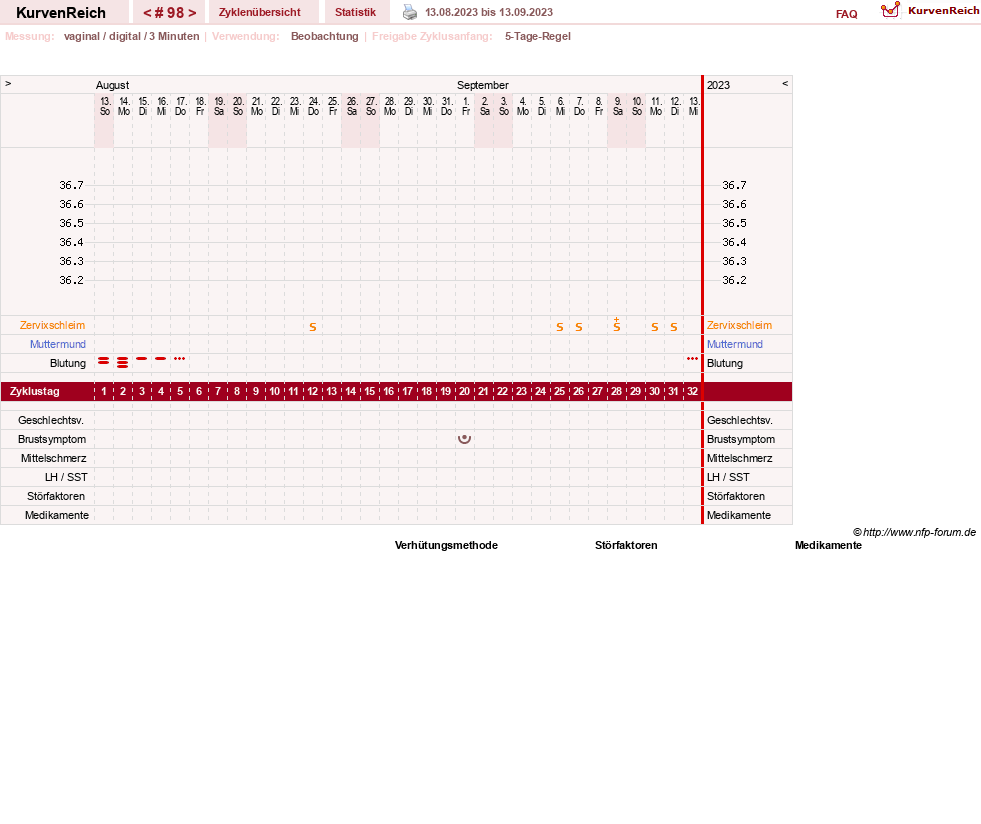Viewport: 981px width, 824px height.
Task: Open the Zyklenübersicht tab
Action: [260, 12]
